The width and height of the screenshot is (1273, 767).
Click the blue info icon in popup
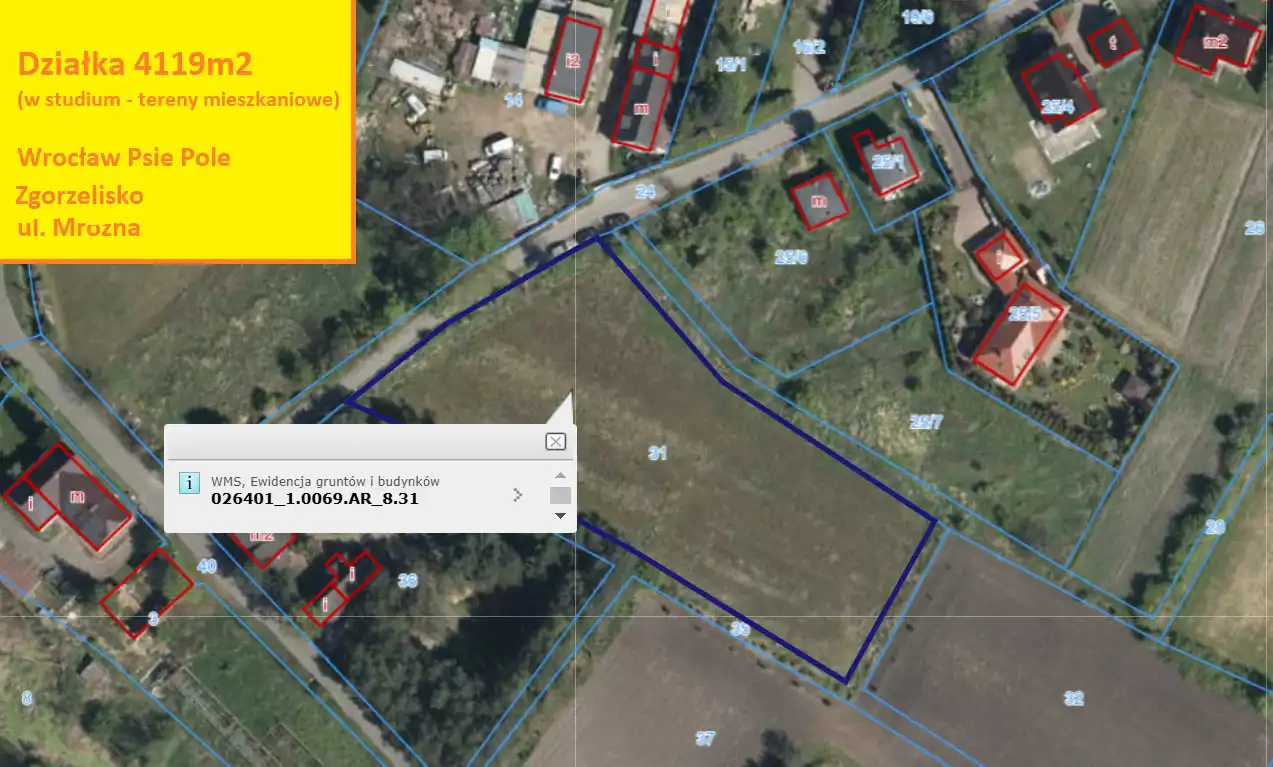tap(188, 483)
